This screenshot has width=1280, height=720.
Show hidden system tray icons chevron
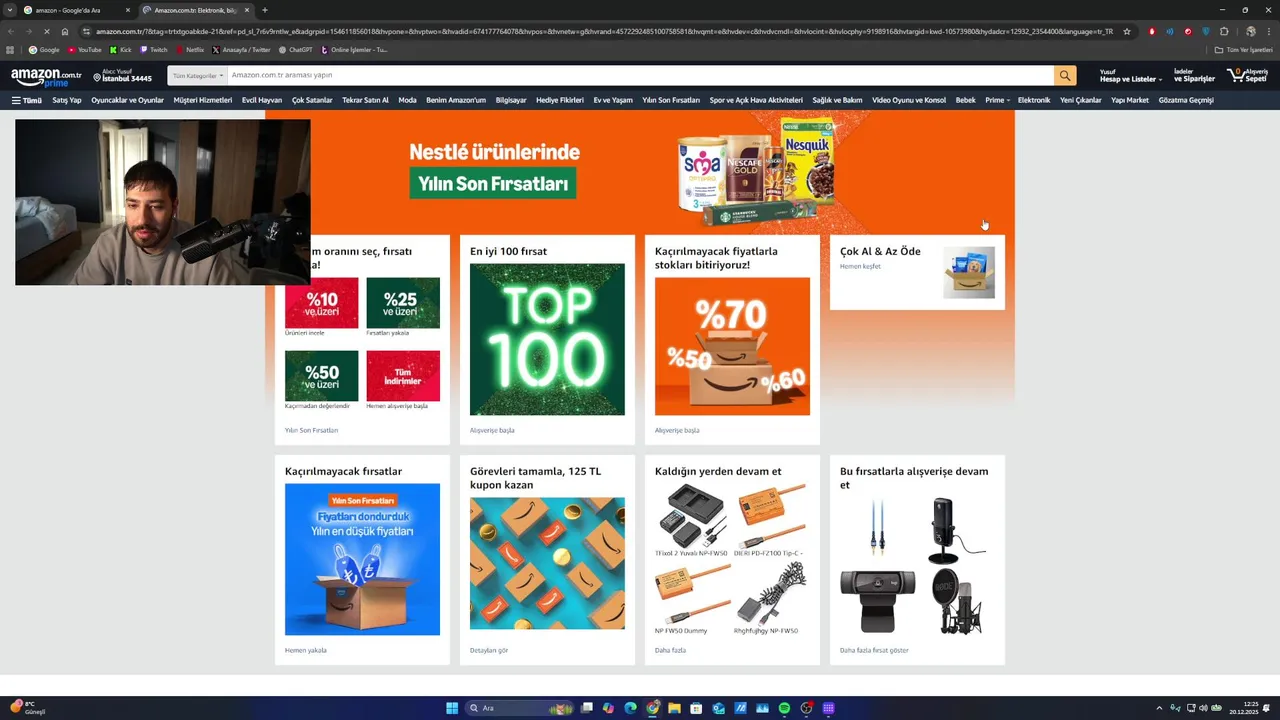click(x=1159, y=708)
